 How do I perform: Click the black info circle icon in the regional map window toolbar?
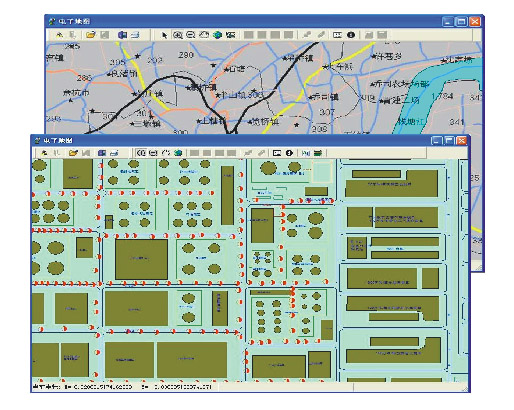[351, 35]
